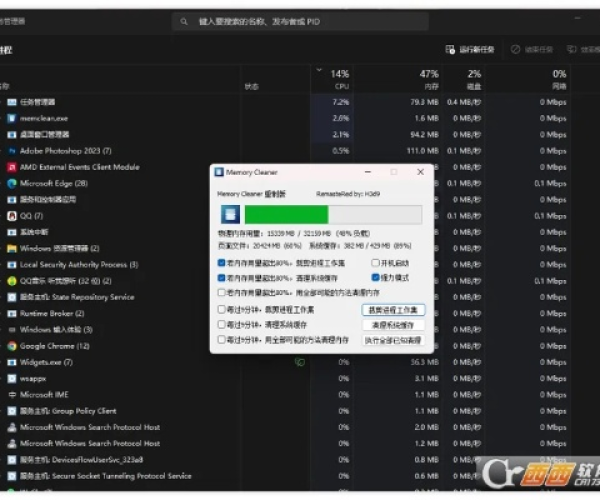
Task: Check 'over 80%, clean by all methods' (用全部可能的方法清理内存)
Action: (221, 292)
